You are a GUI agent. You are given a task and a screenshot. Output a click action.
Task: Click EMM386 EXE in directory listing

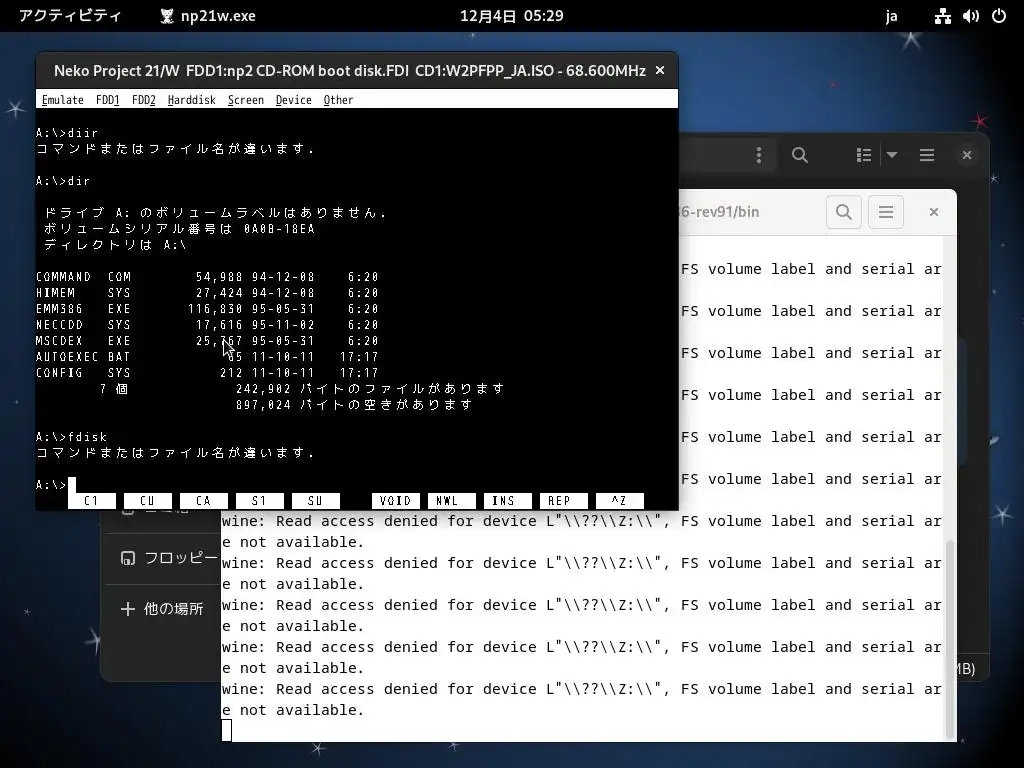tap(84, 309)
